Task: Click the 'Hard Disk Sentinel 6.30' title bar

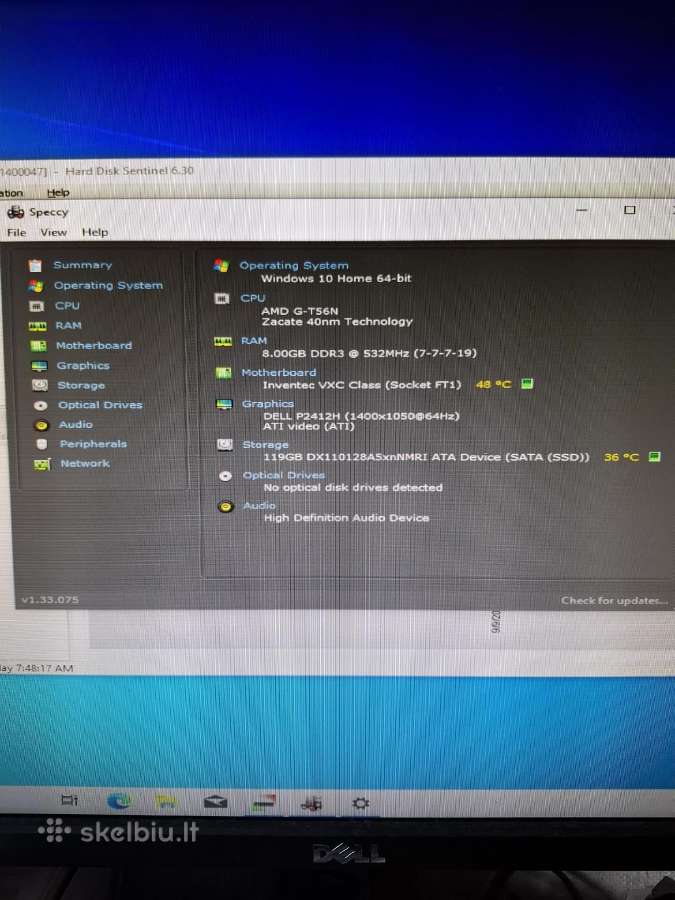Action: click(130, 171)
